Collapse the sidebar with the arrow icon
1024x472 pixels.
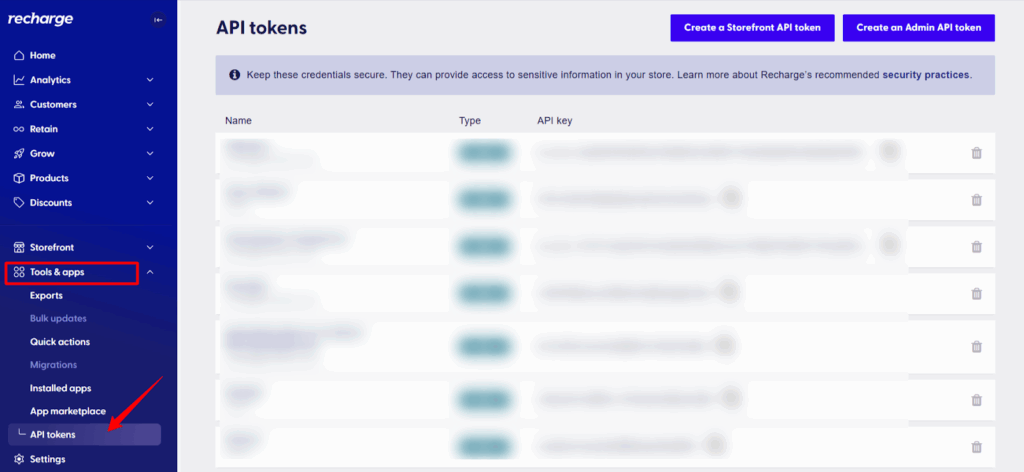click(158, 20)
